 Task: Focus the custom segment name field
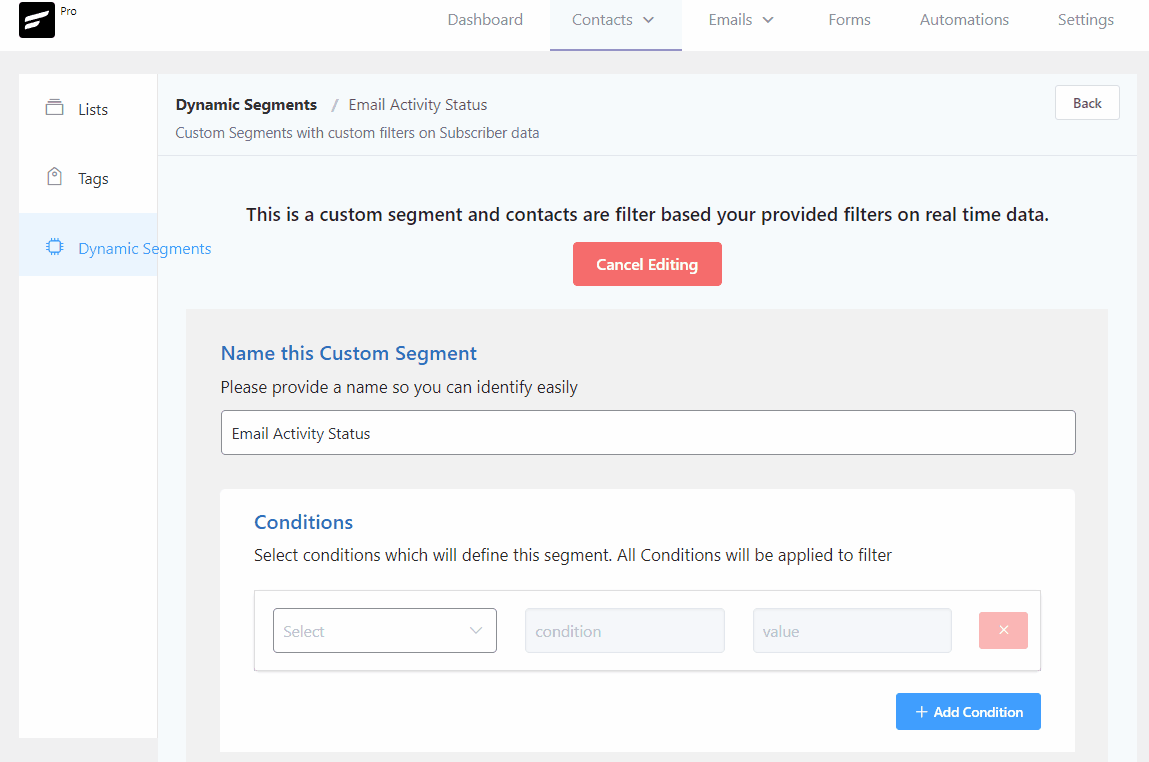point(647,433)
